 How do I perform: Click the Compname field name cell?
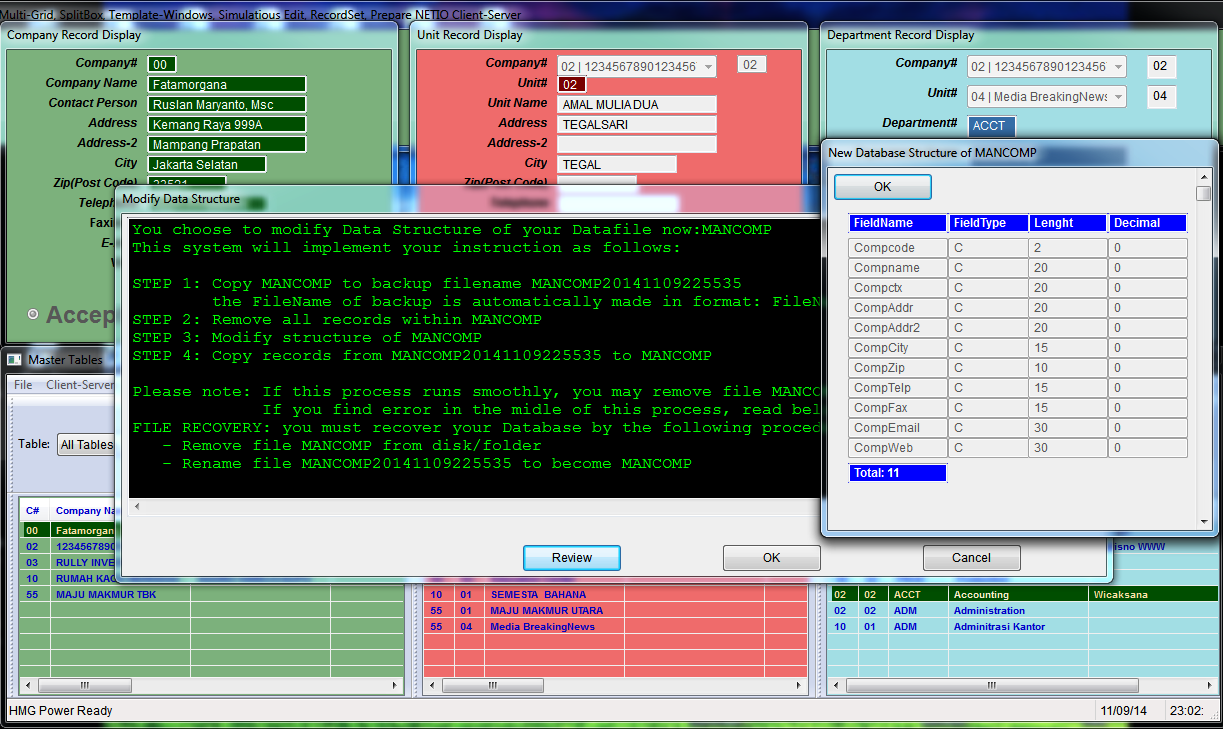click(x=897, y=268)
